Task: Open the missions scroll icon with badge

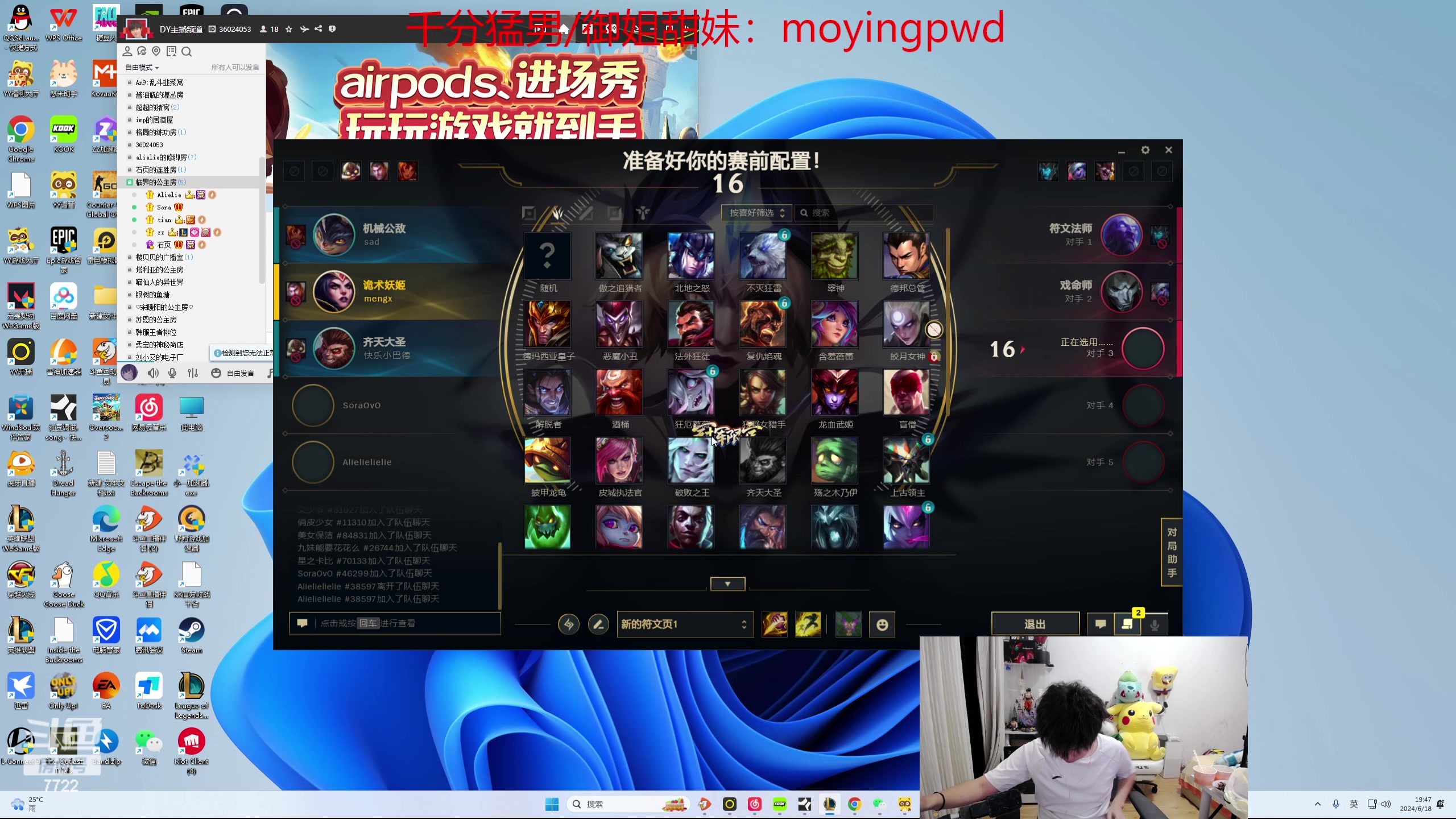Action: coord(1127,624)
